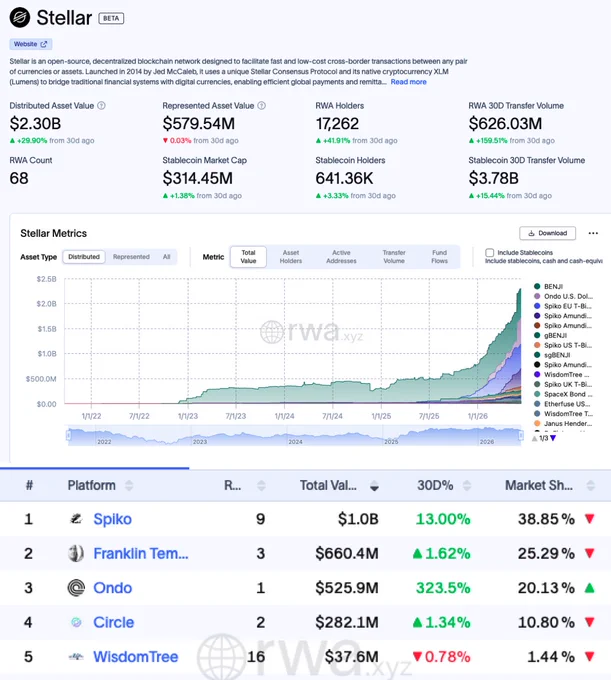
Task: Click Circle market share 10.80%
Action: pos(546,622)
